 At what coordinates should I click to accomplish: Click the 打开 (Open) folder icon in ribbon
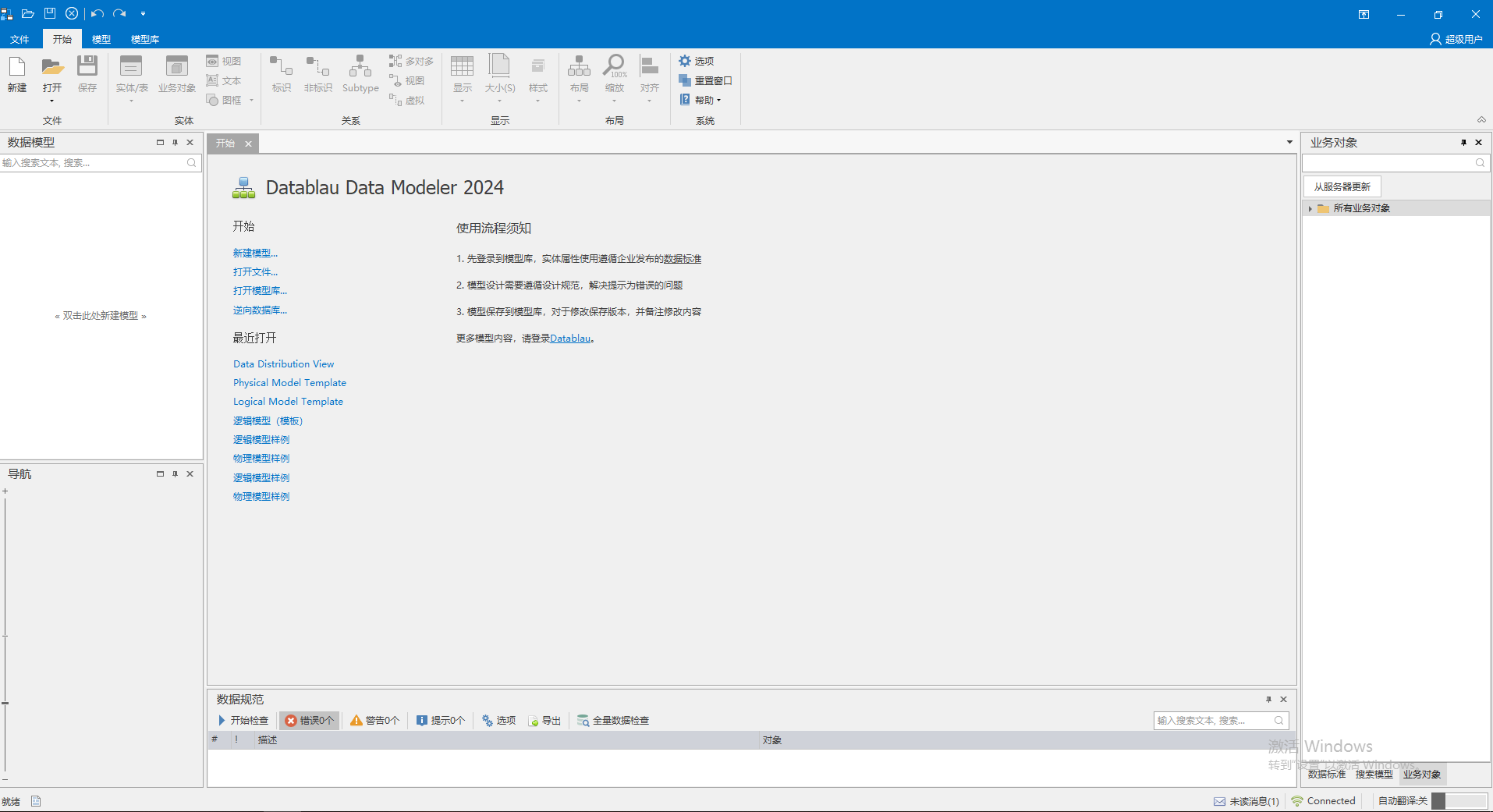52,68
